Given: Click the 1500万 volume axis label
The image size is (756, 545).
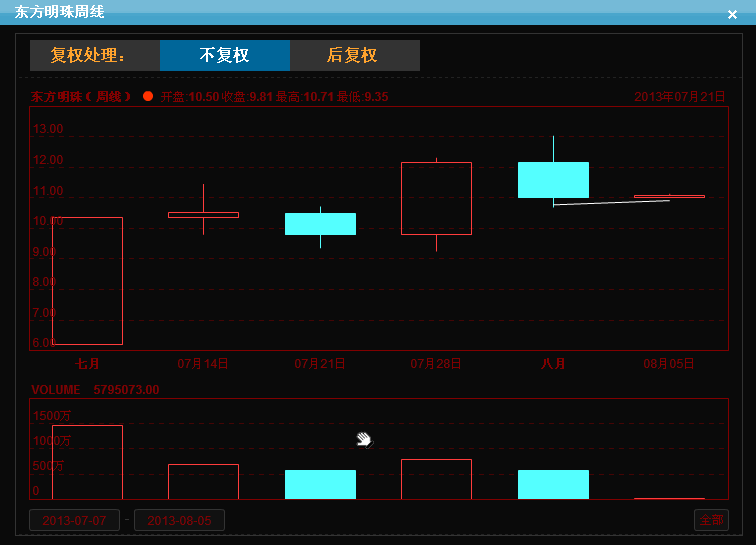Looking at the screenshot, I should point(52,415).
